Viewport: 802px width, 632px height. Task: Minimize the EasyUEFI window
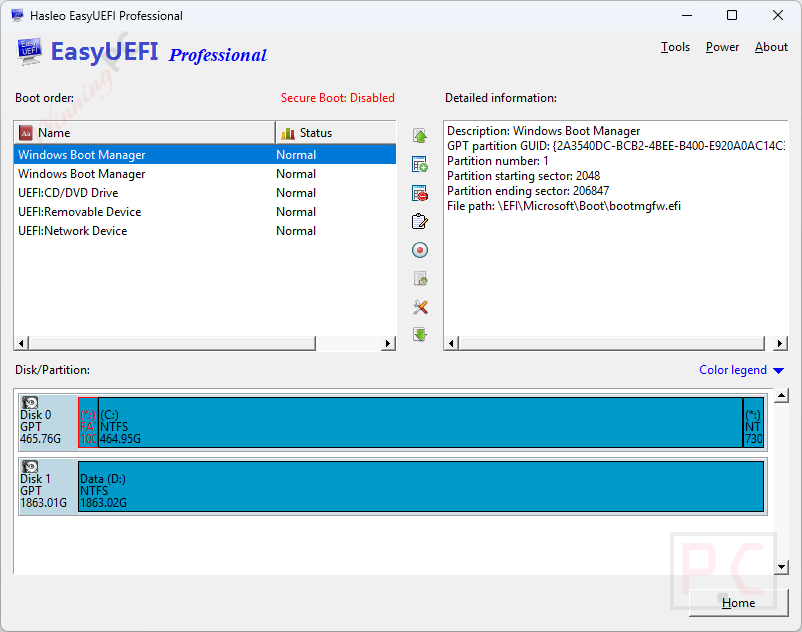point(687,15)
